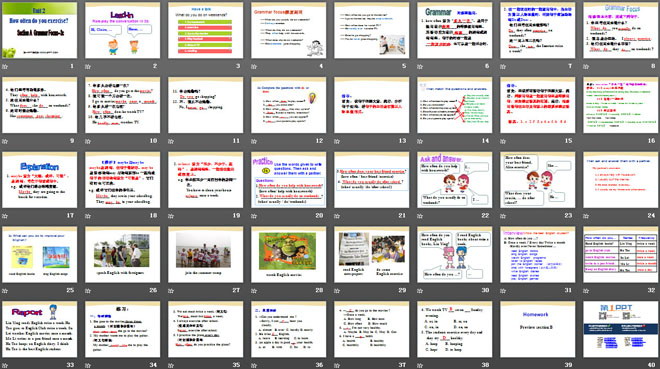Viewport: 660px width, 369px height.
Task: Click the animation star under slide 3
Action: point(171,66)
